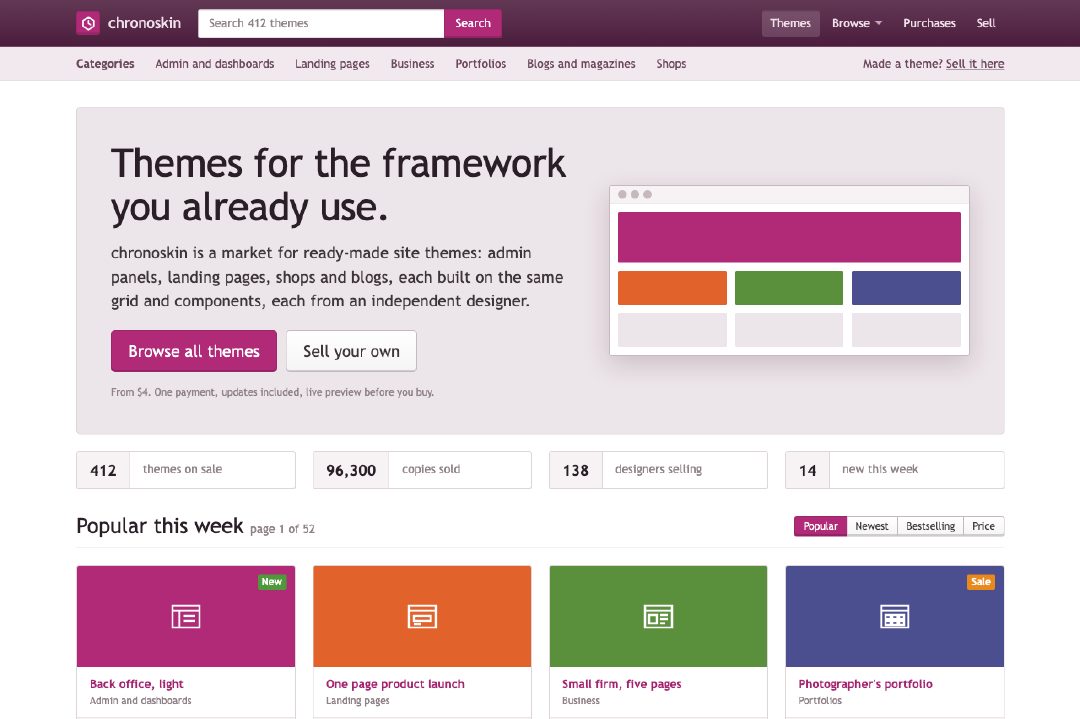Click the Search button
This screenshot has width=1080, height=719.
[x=473, y=23]
